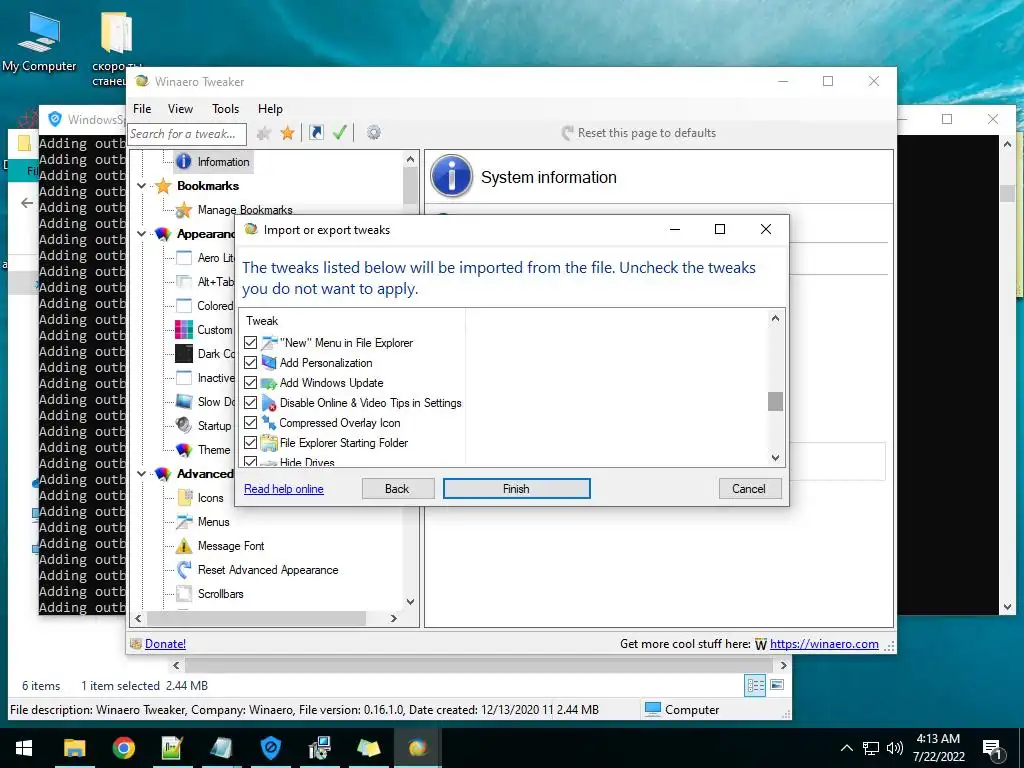Click the create shortcut toolbar icon

(316, 133)
